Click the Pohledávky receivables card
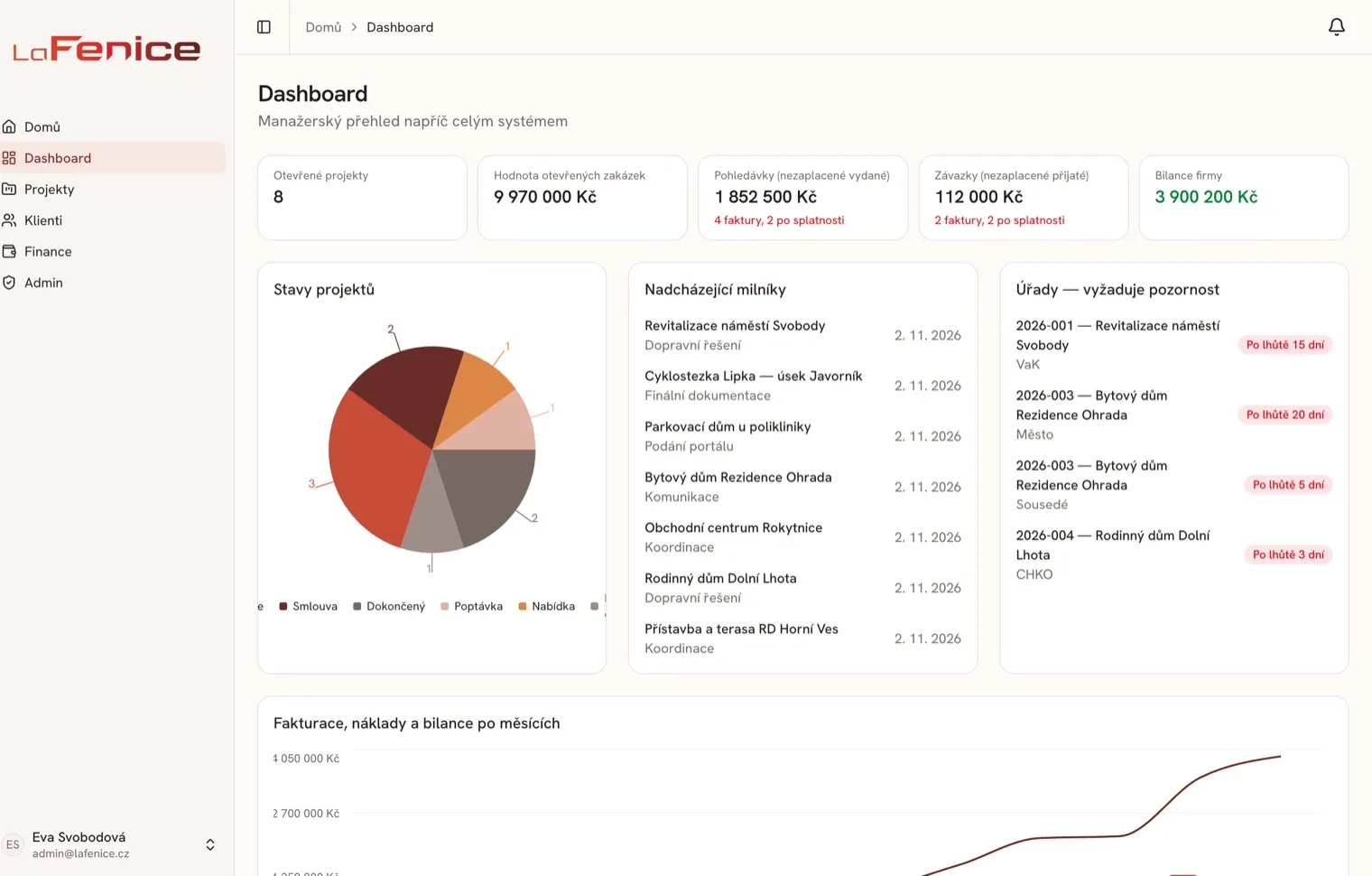1372x876 pixels. 803,198
